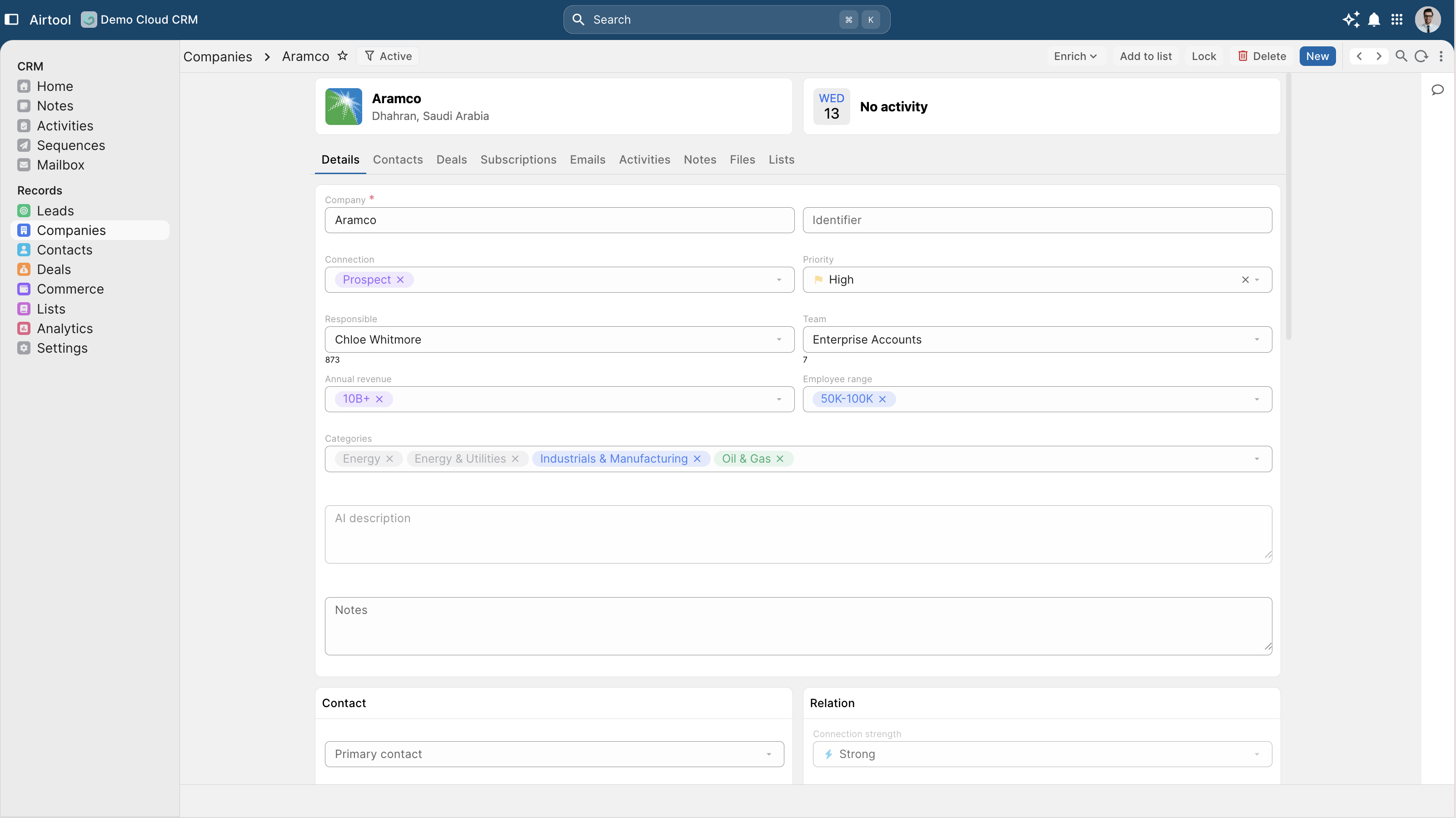
Task: Switch to the Lists tab
Action: pos(781,160)
